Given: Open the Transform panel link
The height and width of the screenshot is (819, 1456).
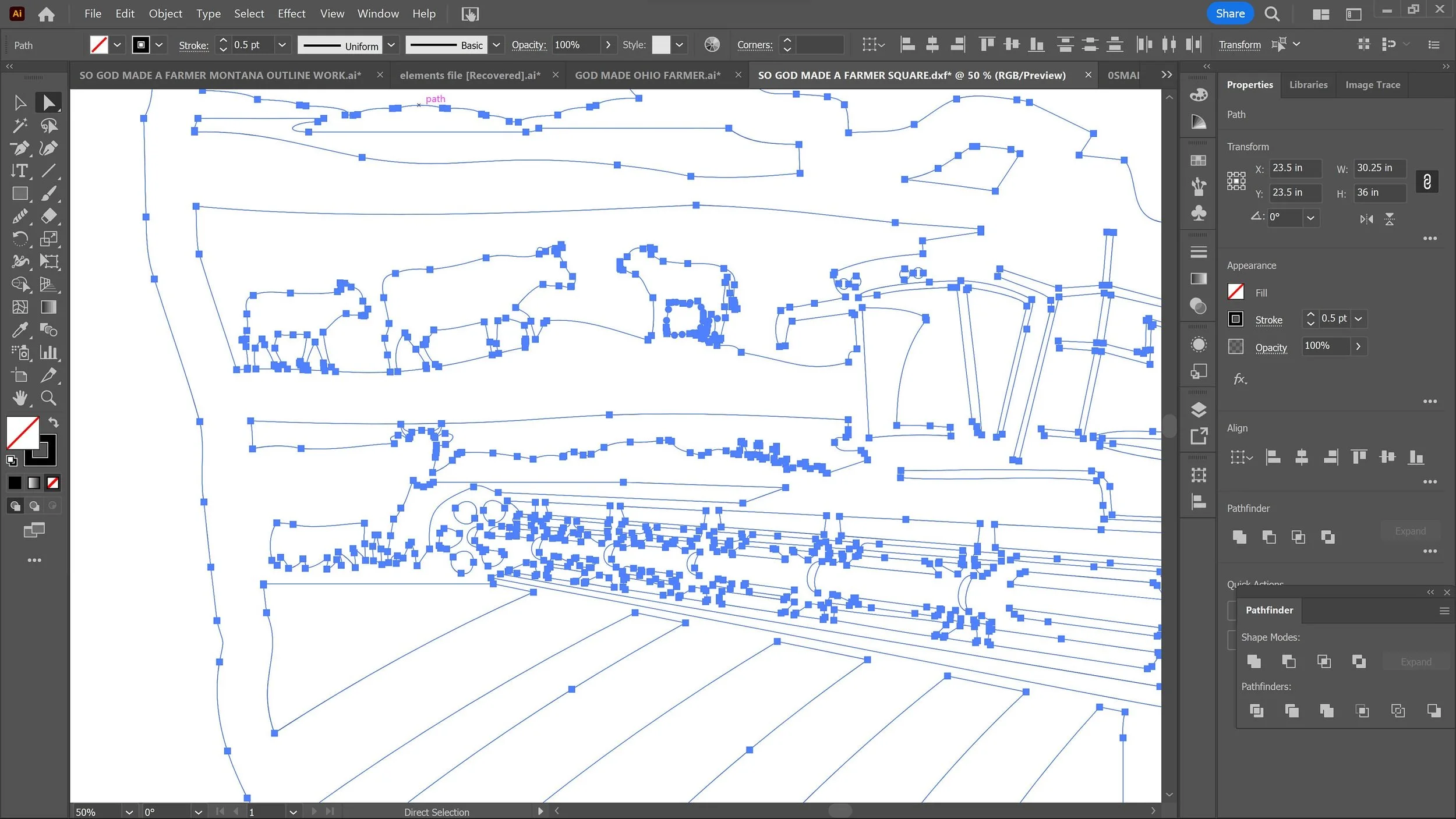Looking at the screenshot, I should click(1239, 45).
